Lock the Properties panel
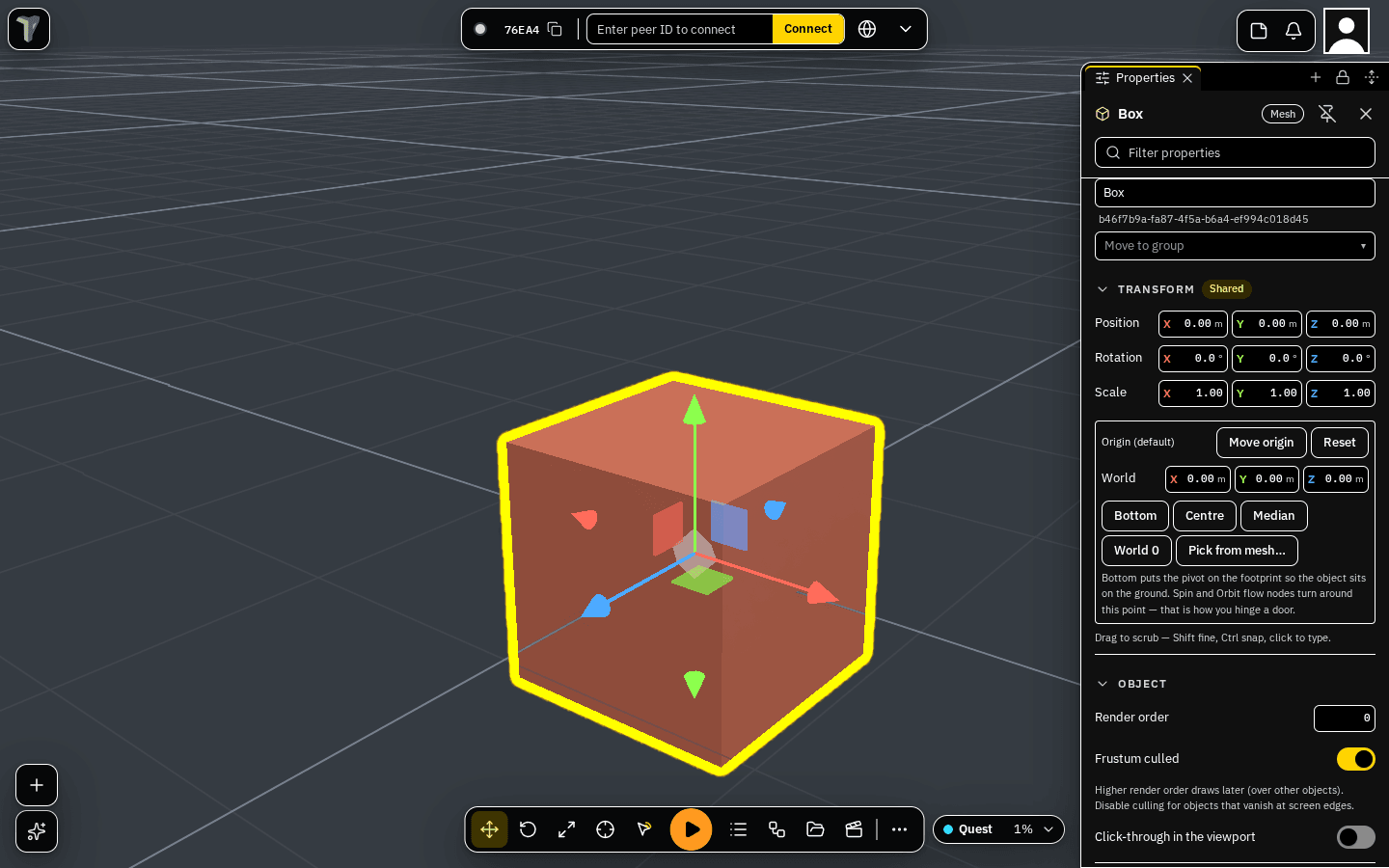 click(1343, 77)
